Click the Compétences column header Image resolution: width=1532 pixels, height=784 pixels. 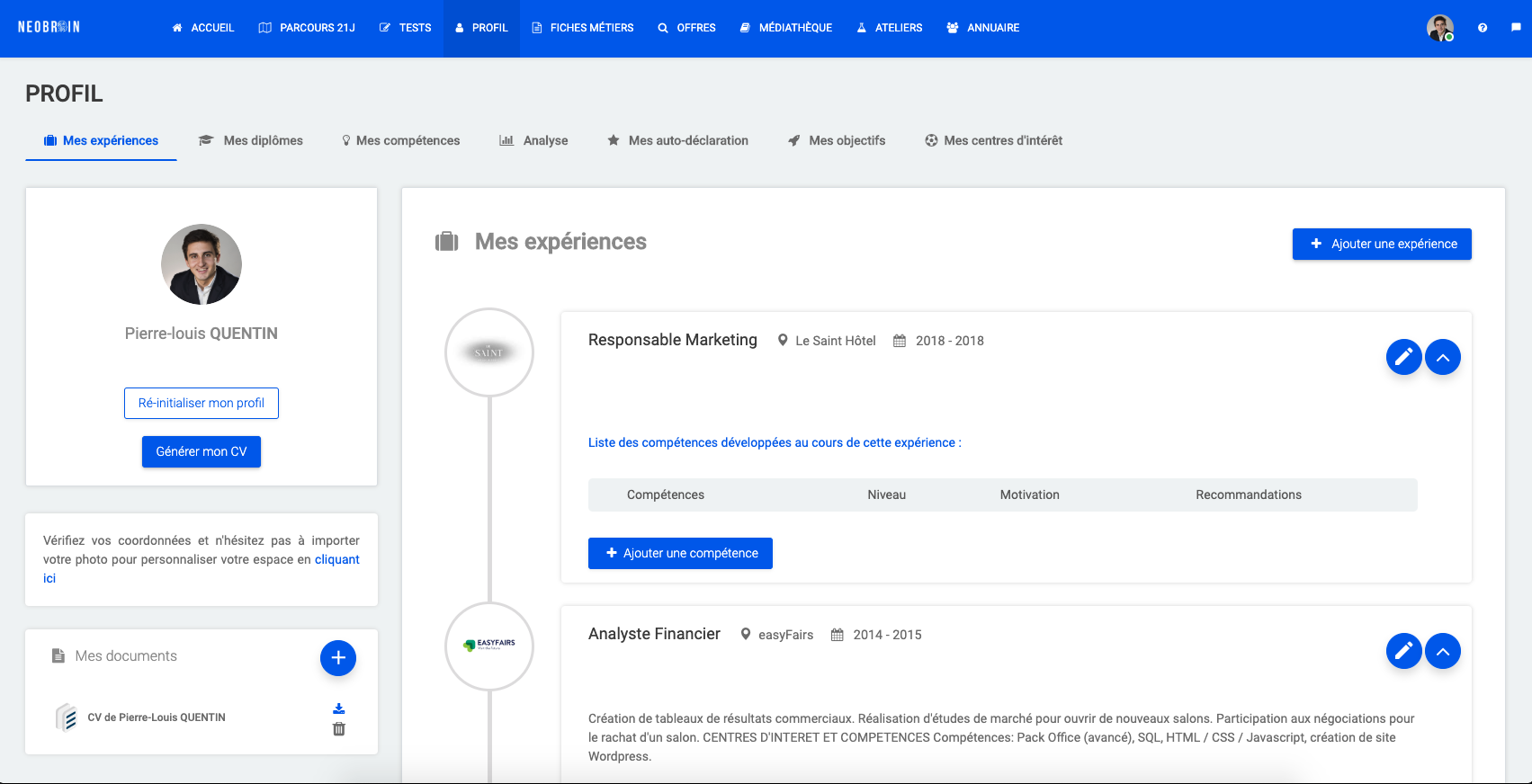(x=666, y=494)
